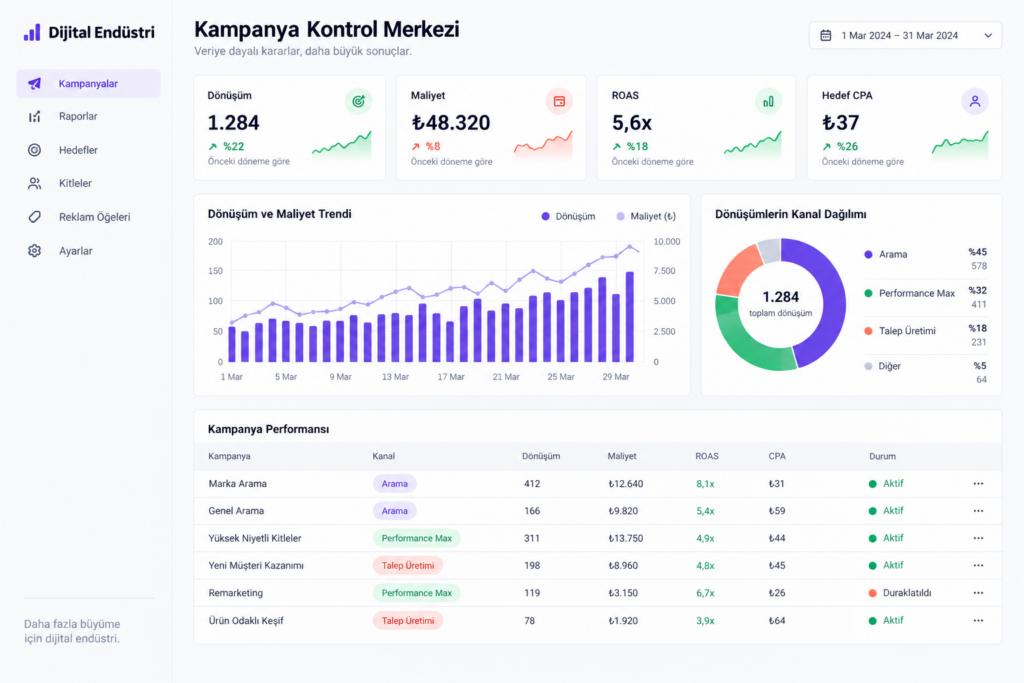Sort the table by ROAS column header

(x=707, y=456)
